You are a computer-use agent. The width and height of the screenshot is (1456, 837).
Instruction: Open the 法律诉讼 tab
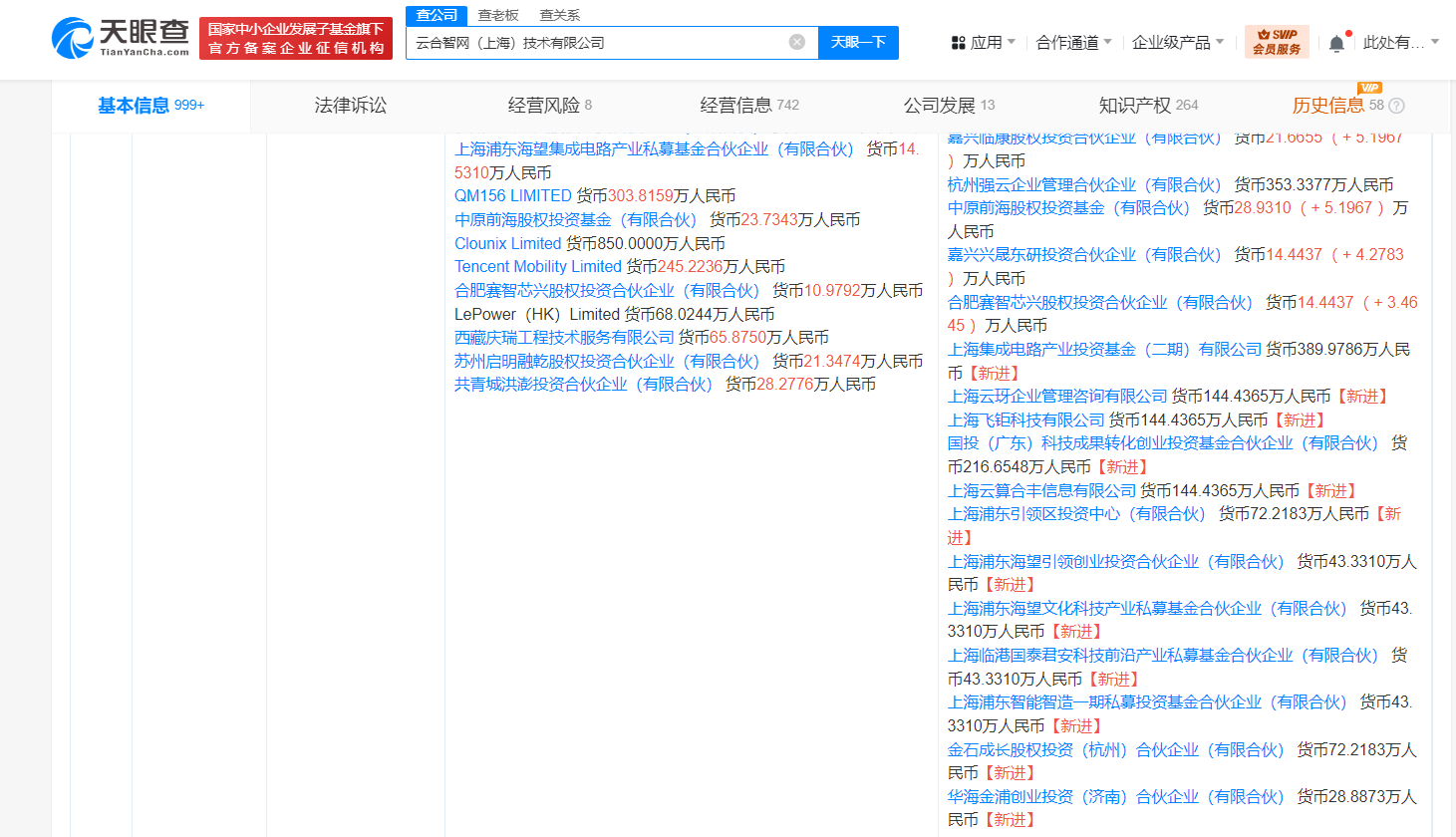pyautogui.click(x=350, y=106)
